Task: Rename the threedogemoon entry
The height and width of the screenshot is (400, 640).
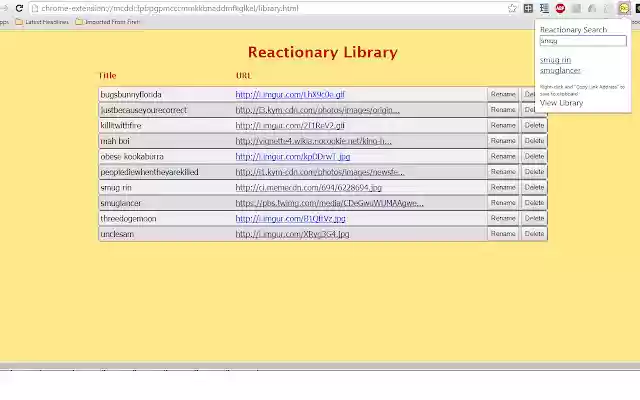Action: (x=503, y=218)
